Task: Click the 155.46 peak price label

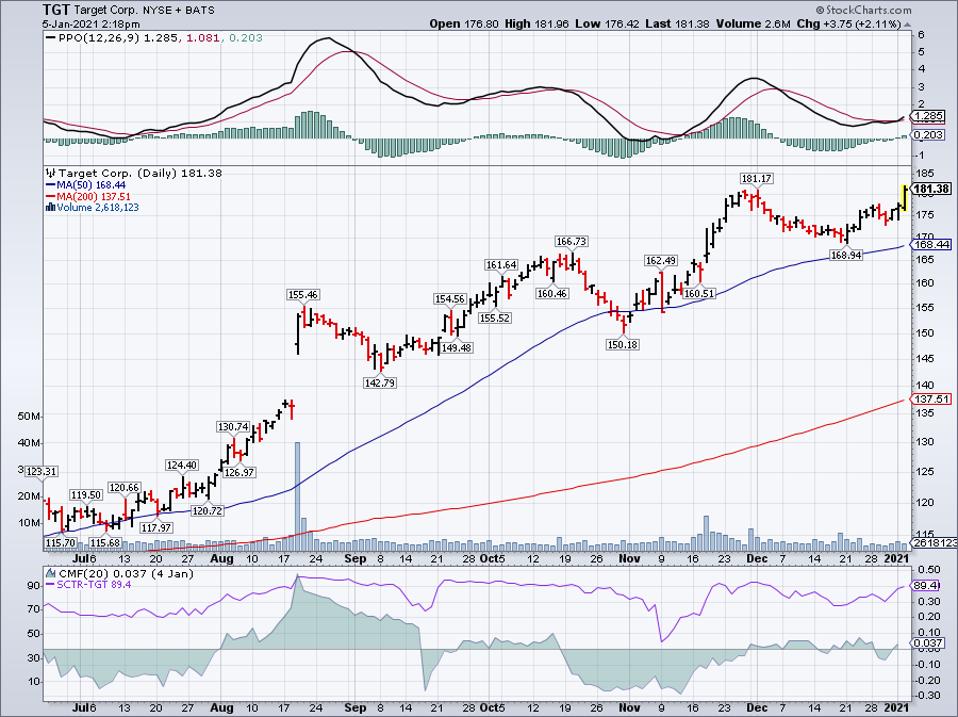Action: click(303, 294)
